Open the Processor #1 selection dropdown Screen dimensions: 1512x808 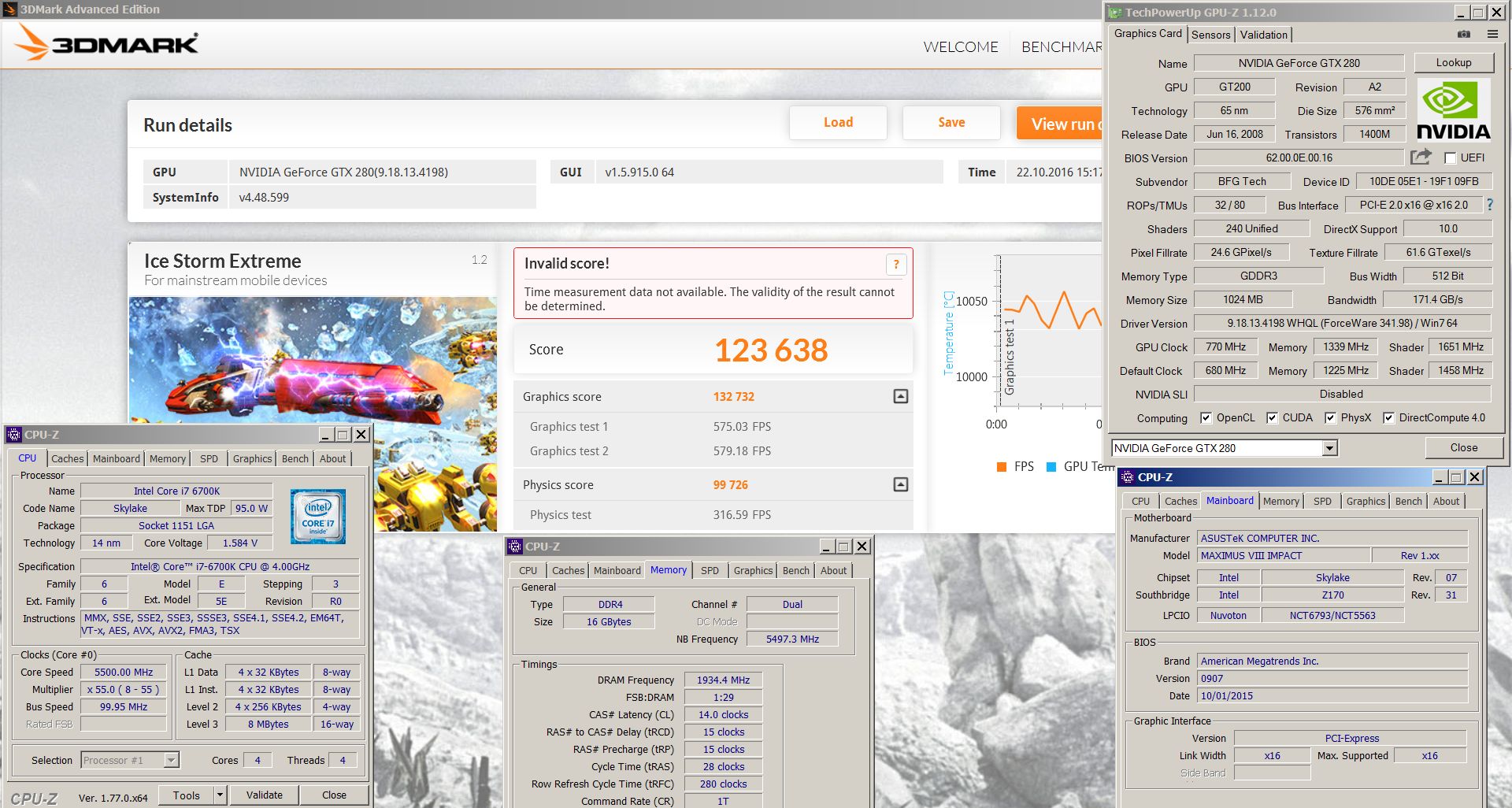click(171, 760)
